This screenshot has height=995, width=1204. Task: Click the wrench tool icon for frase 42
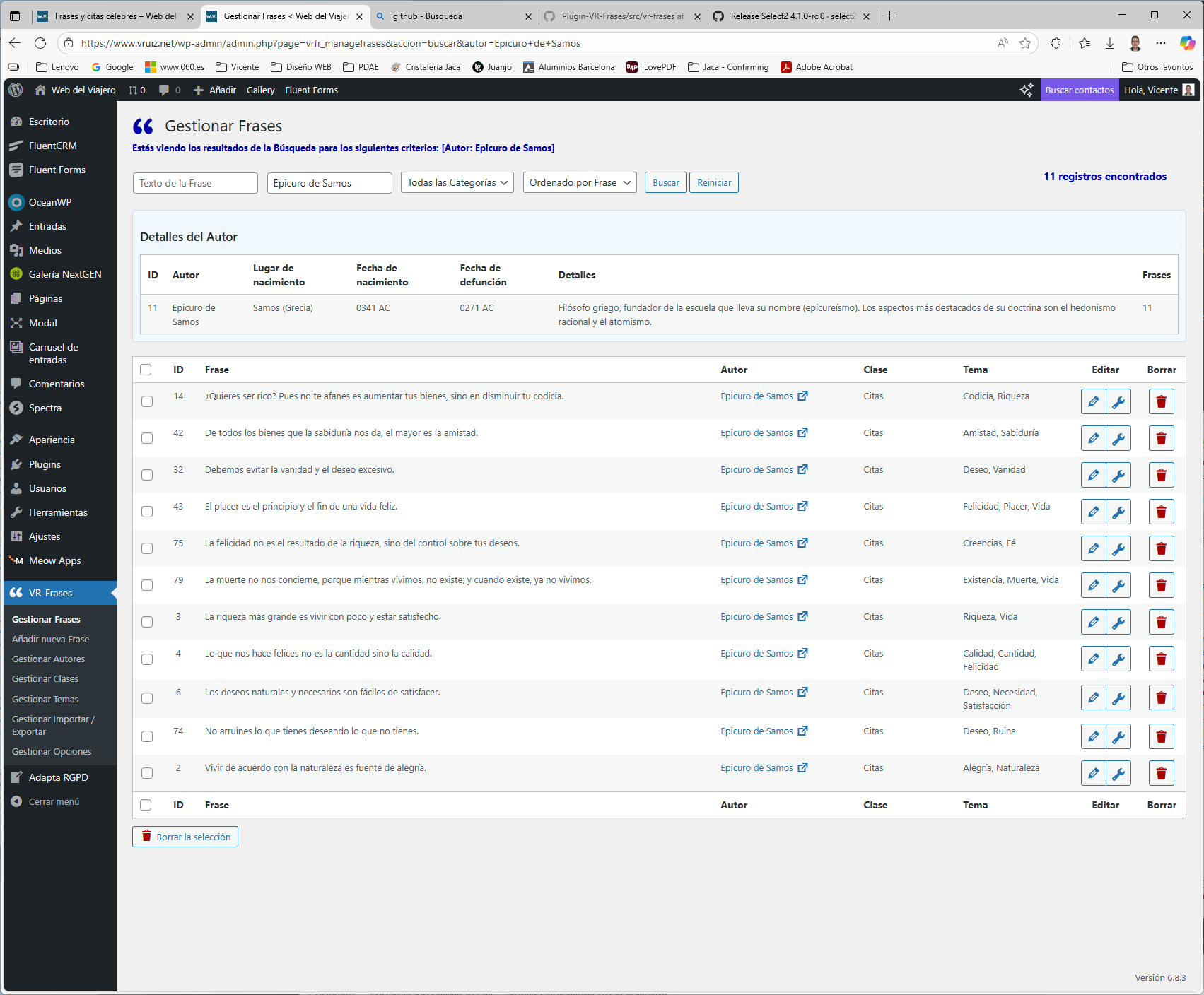pyautogui.click(x=1118, y=437)
